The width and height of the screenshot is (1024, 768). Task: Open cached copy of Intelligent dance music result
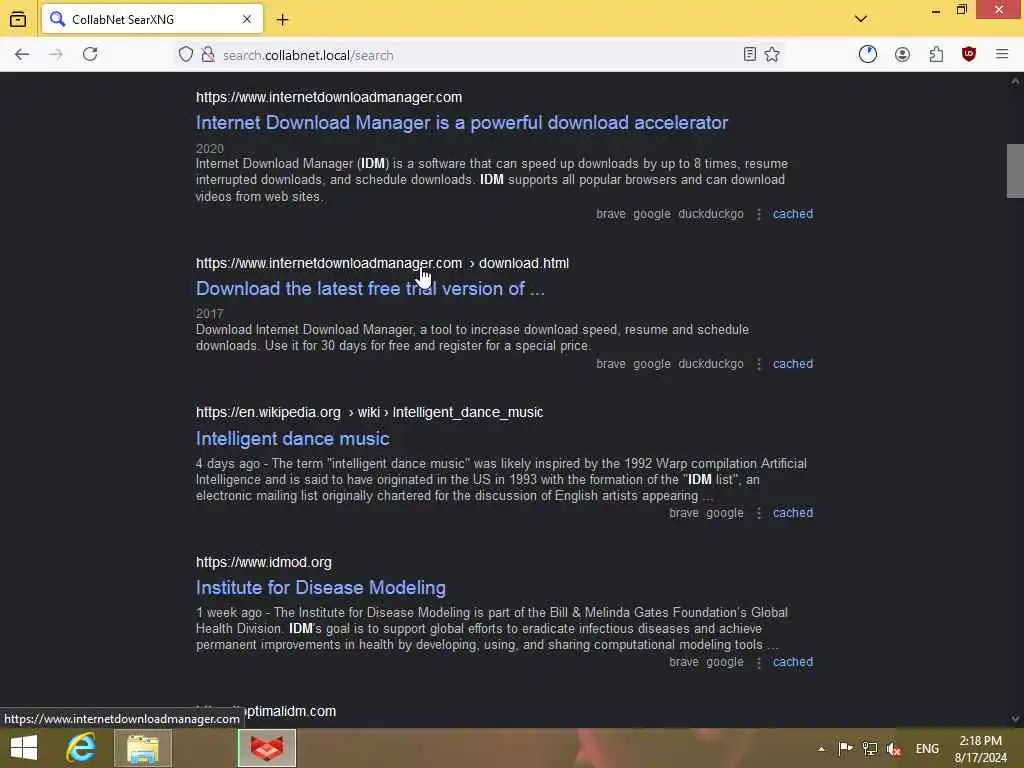[x=793, y=513]
